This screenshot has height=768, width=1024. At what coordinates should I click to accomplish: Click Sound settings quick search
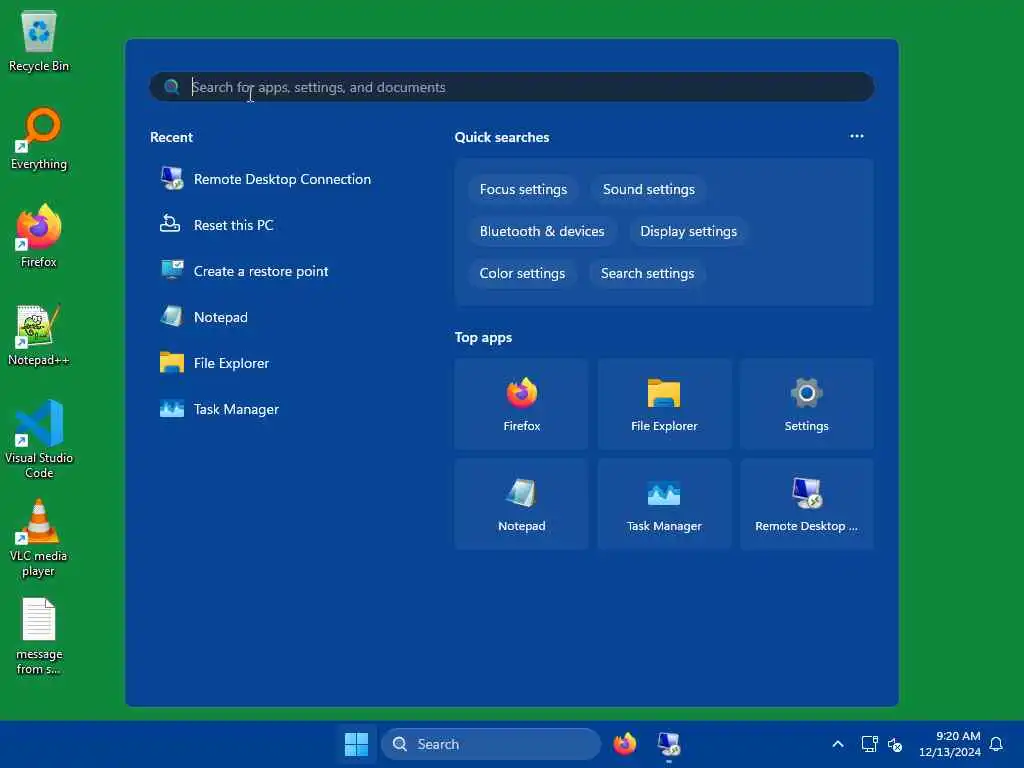pos(648,189)
